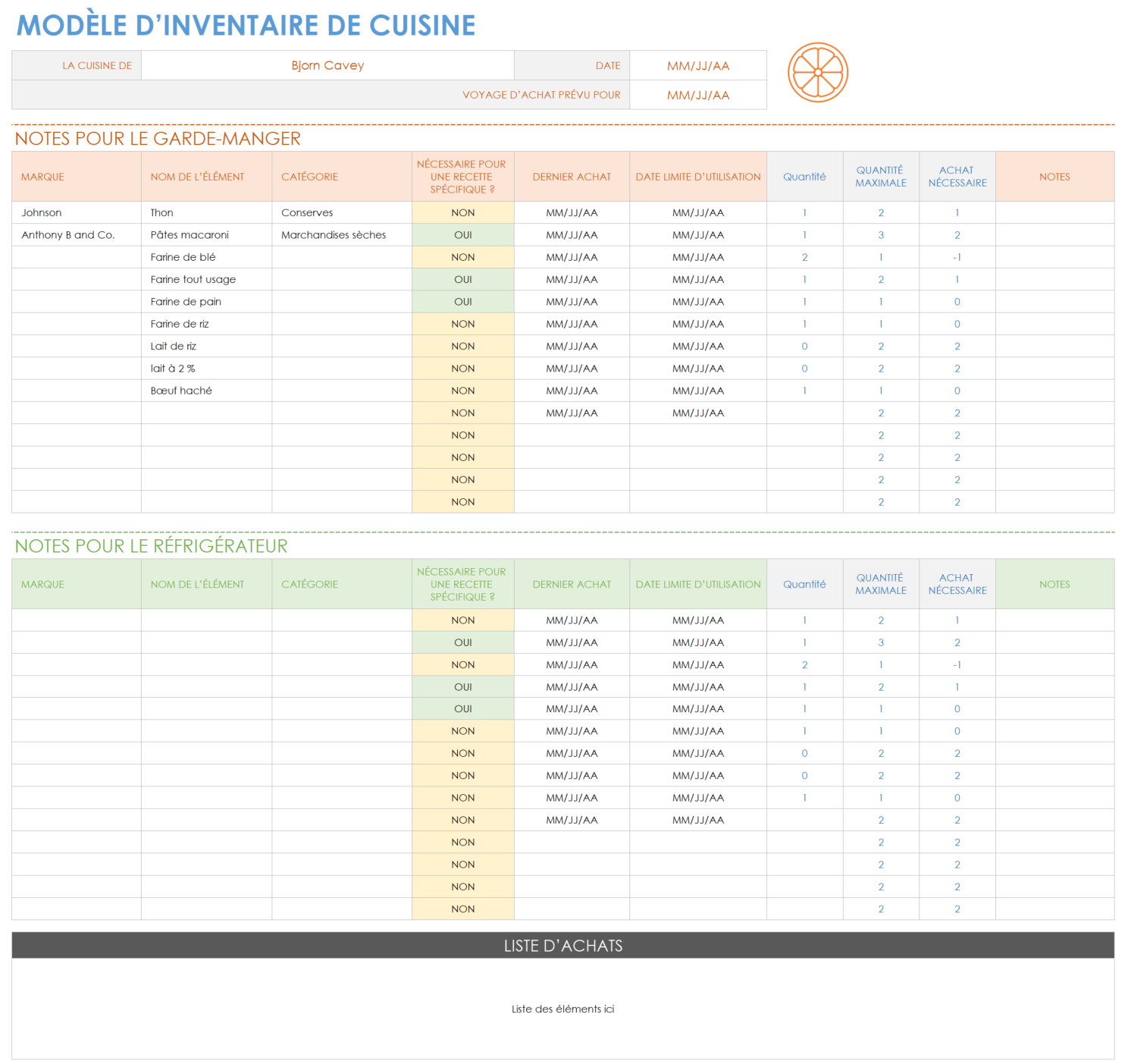Select the garde-manger 'MARQUE' column header
1125x1064 pixels.
[77, 177]
